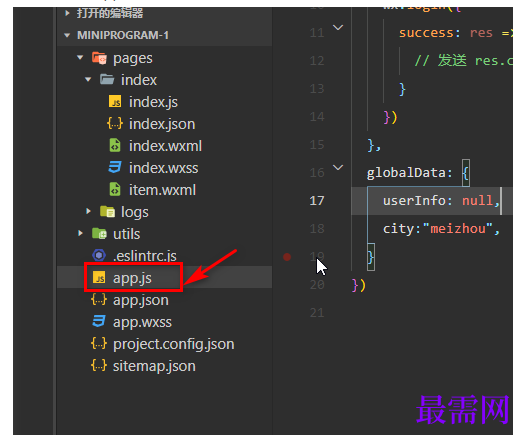Click the braces icon beside sitemap.json
The width and height of the screenshot is (528, 441).
pos(99,365)
